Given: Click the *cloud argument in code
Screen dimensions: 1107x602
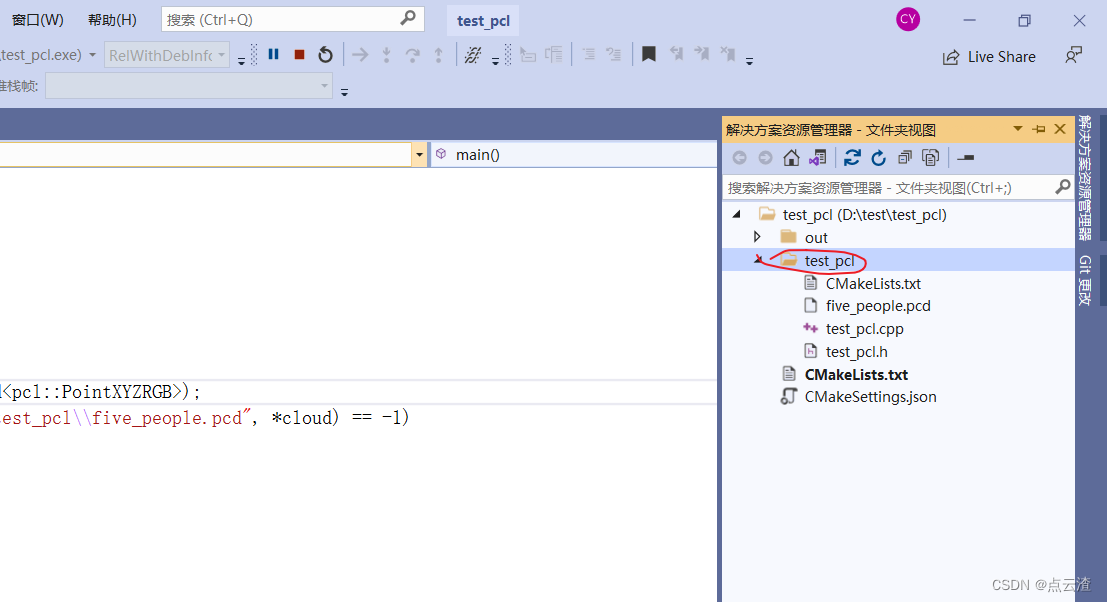Looking at the screenshot, I should (301, 418).
